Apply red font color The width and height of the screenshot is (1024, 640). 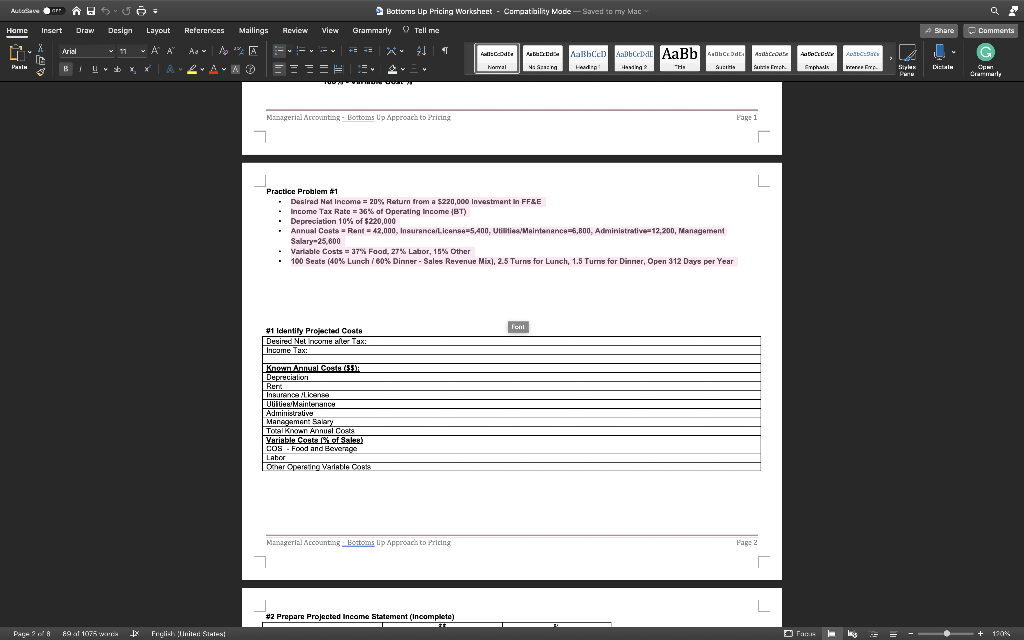click(x=213, y=70)
